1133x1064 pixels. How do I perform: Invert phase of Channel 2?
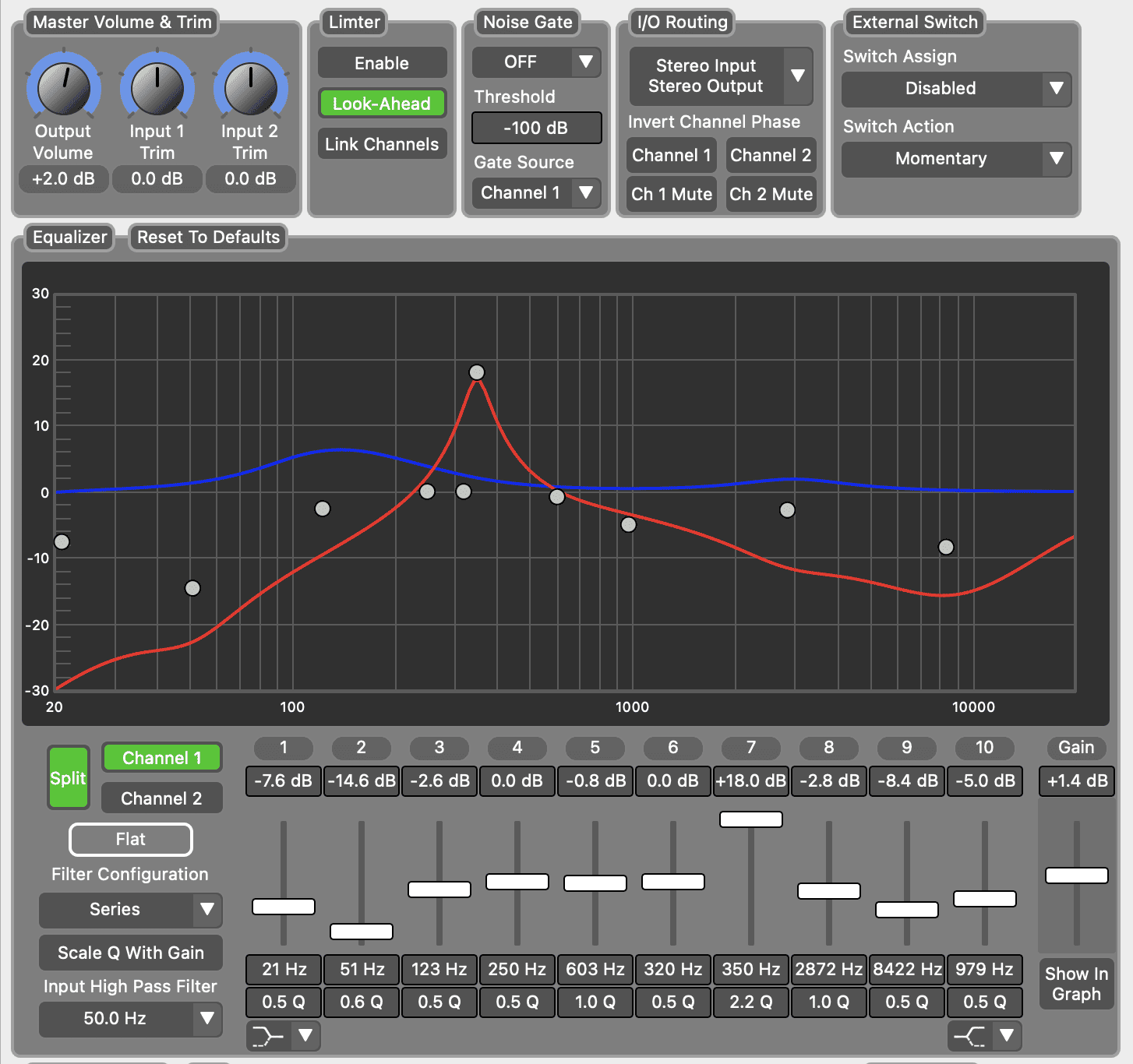(x=771, y=155)
